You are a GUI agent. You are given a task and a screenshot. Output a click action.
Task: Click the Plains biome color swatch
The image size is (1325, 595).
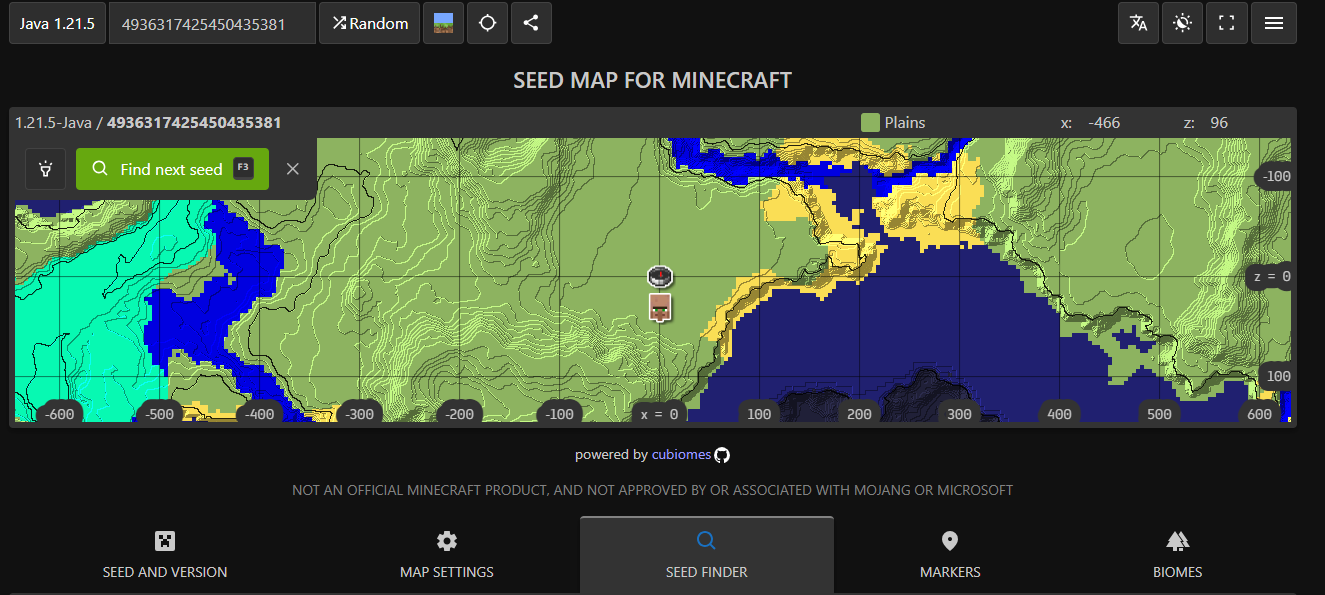(x=870, y=122)
